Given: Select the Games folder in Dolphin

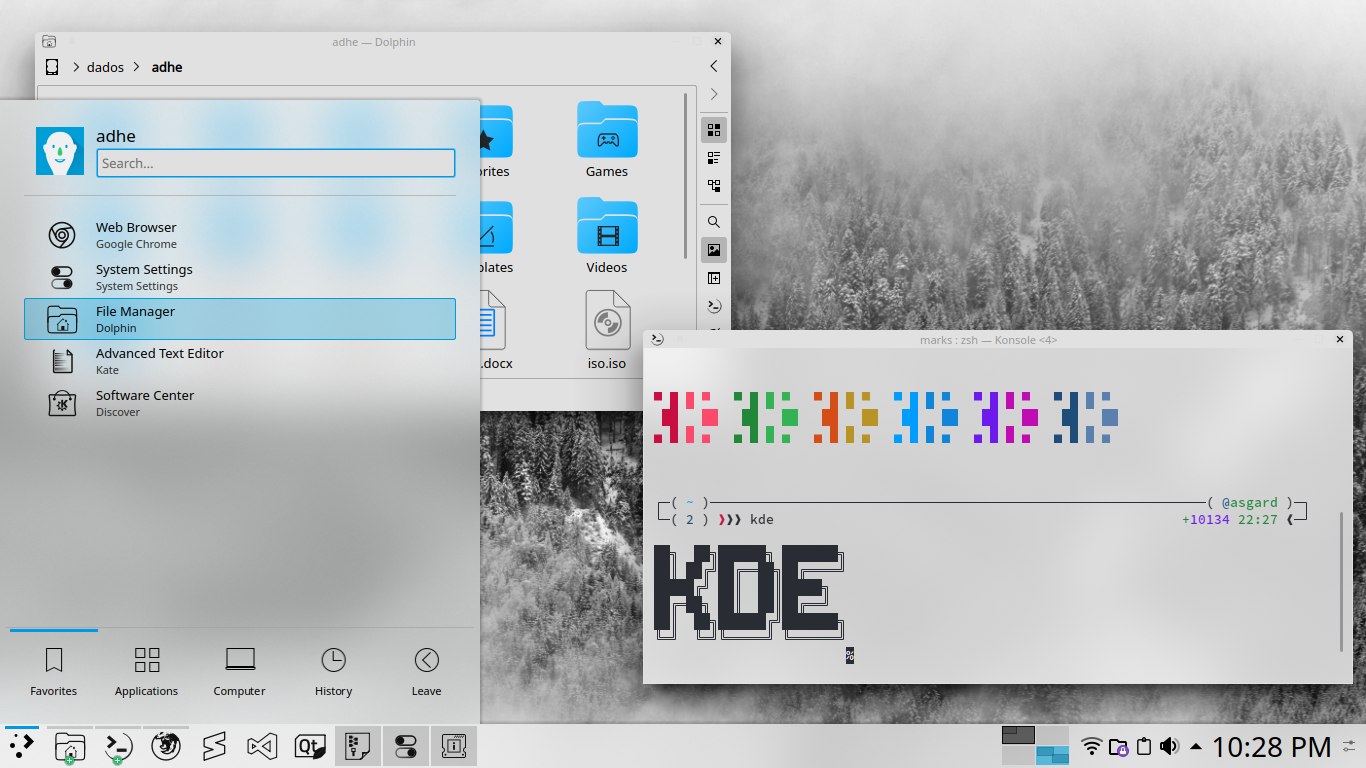Looking at the screenshot, I should tap(607, 140).
